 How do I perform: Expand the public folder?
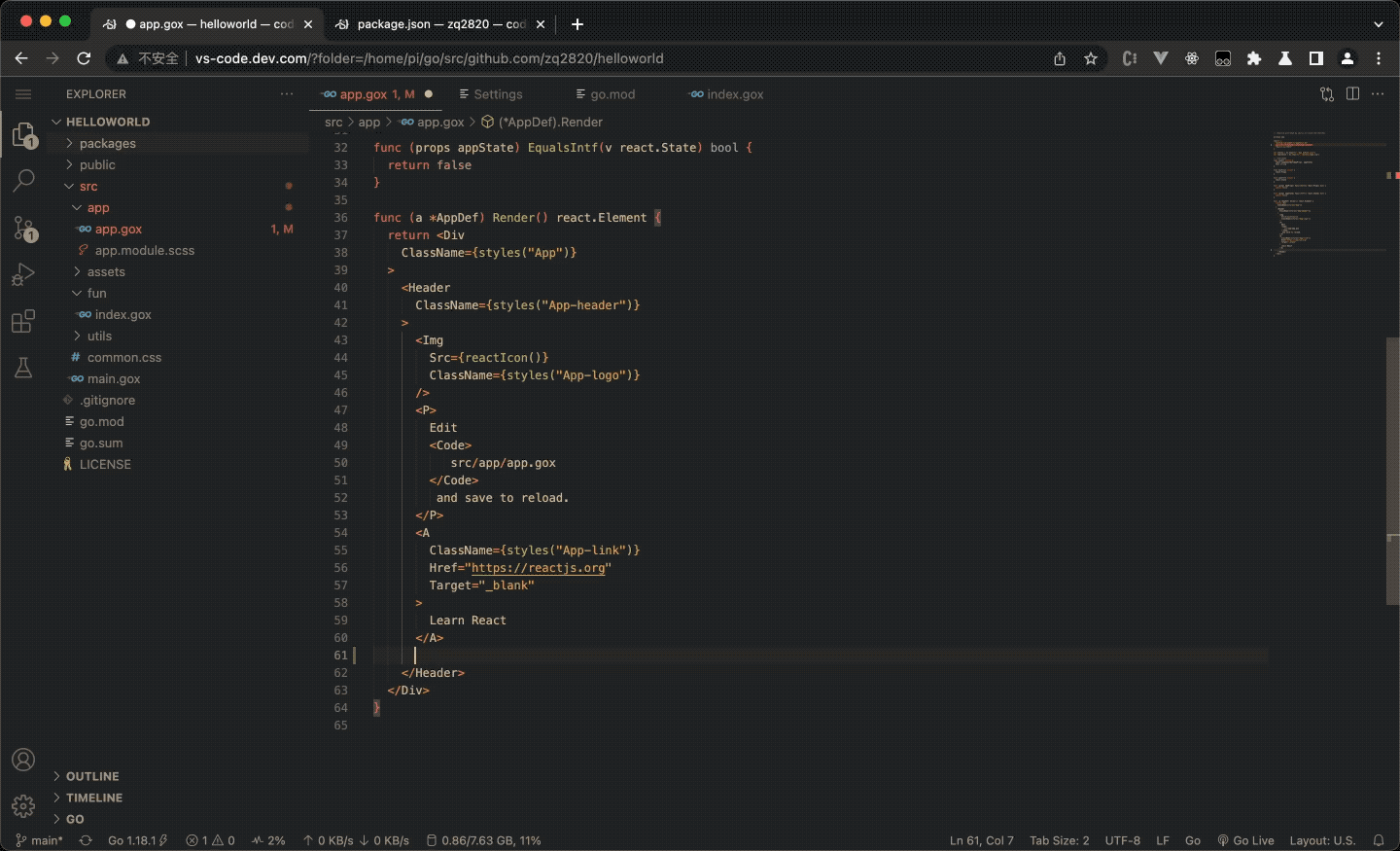pyautogui.click(x=180, y=164)
